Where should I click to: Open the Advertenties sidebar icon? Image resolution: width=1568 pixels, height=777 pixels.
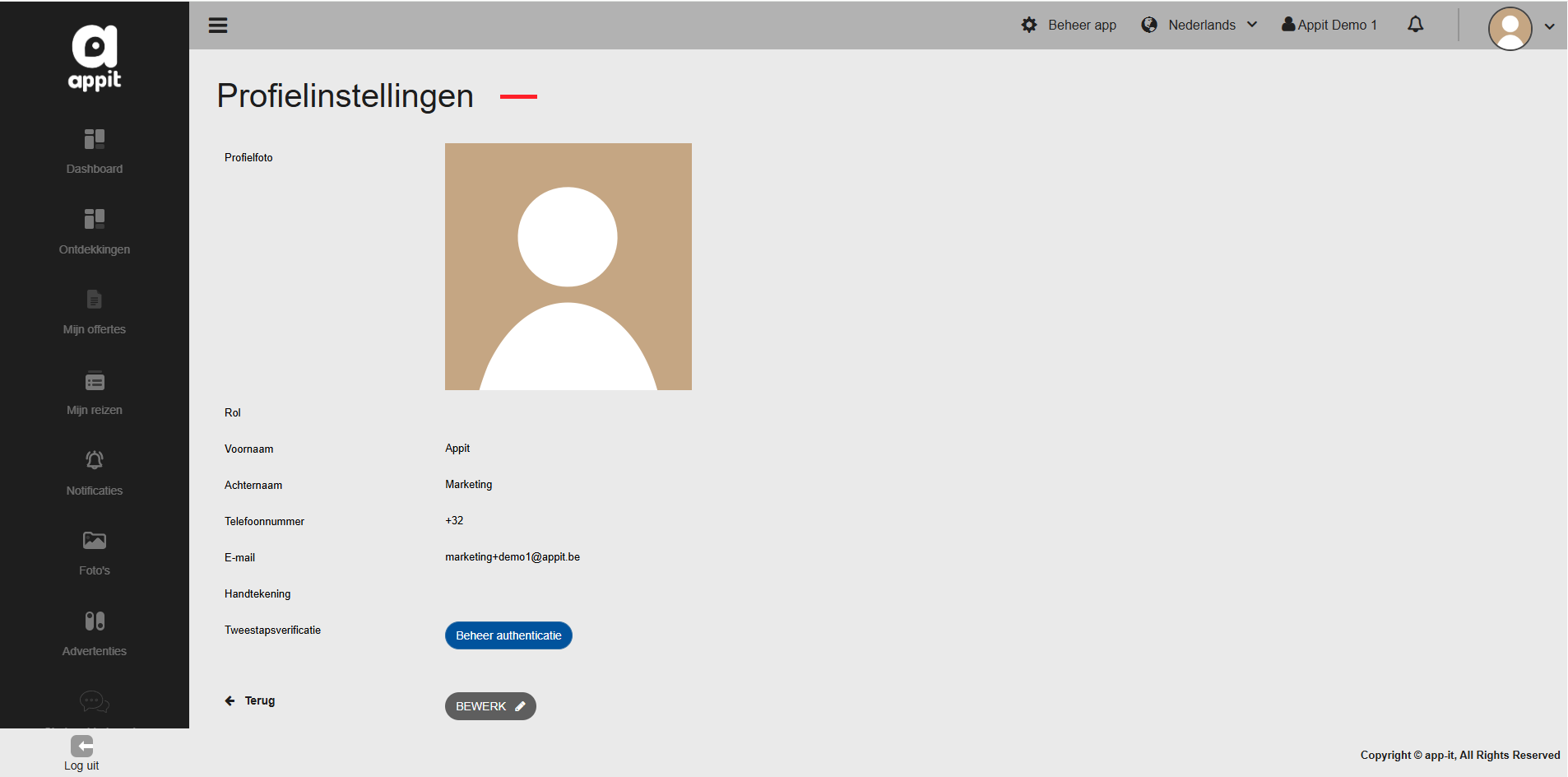pos(95,621)
